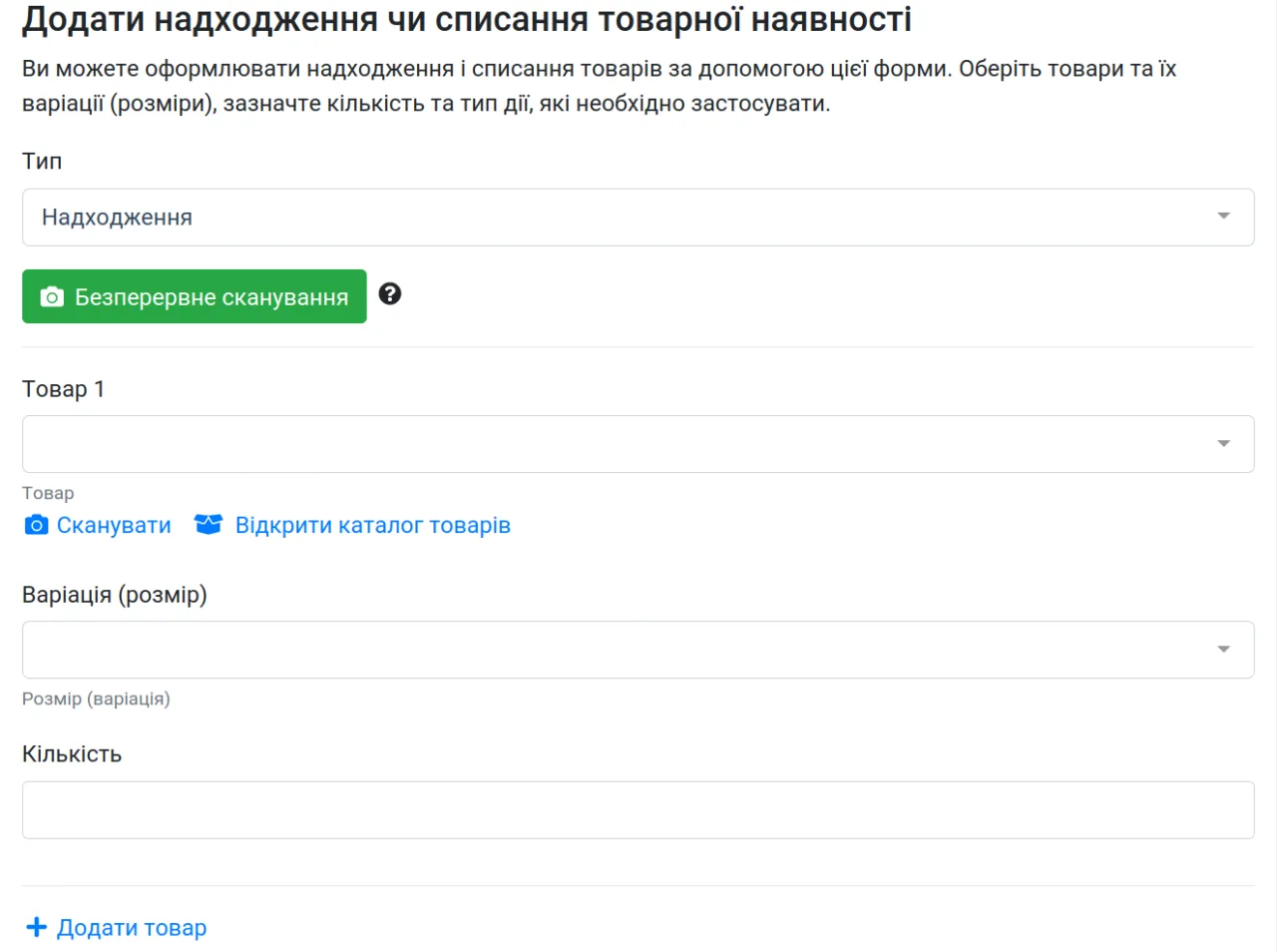The image size is (1277, 952).
Task: Click the plus icon beside Додати товар
Action: point(36,927)
